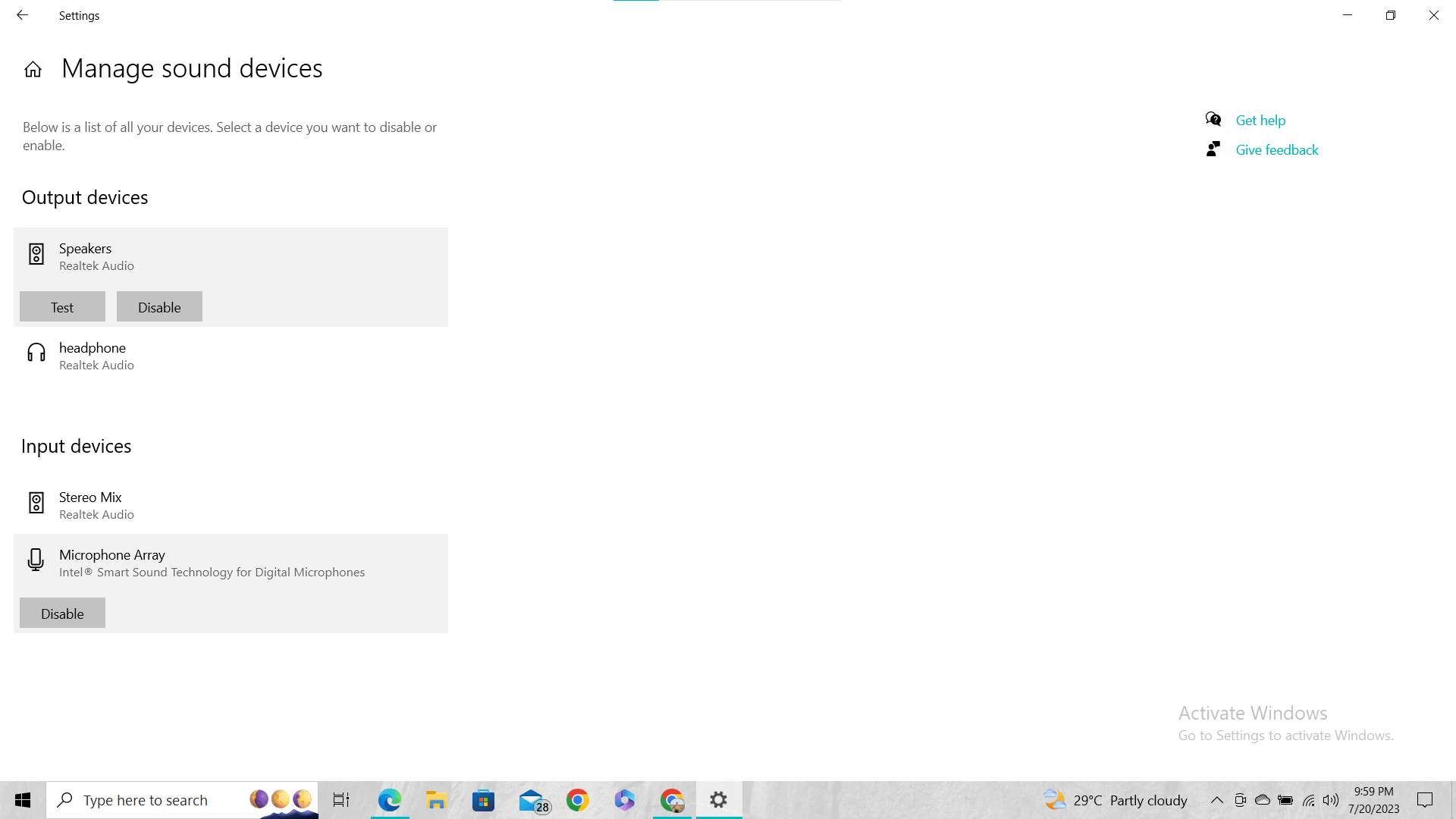Launch Microsoft Edge from taskbar
Screen dimensions: 1456x819
pyautogui.click(x=389, y=800)
